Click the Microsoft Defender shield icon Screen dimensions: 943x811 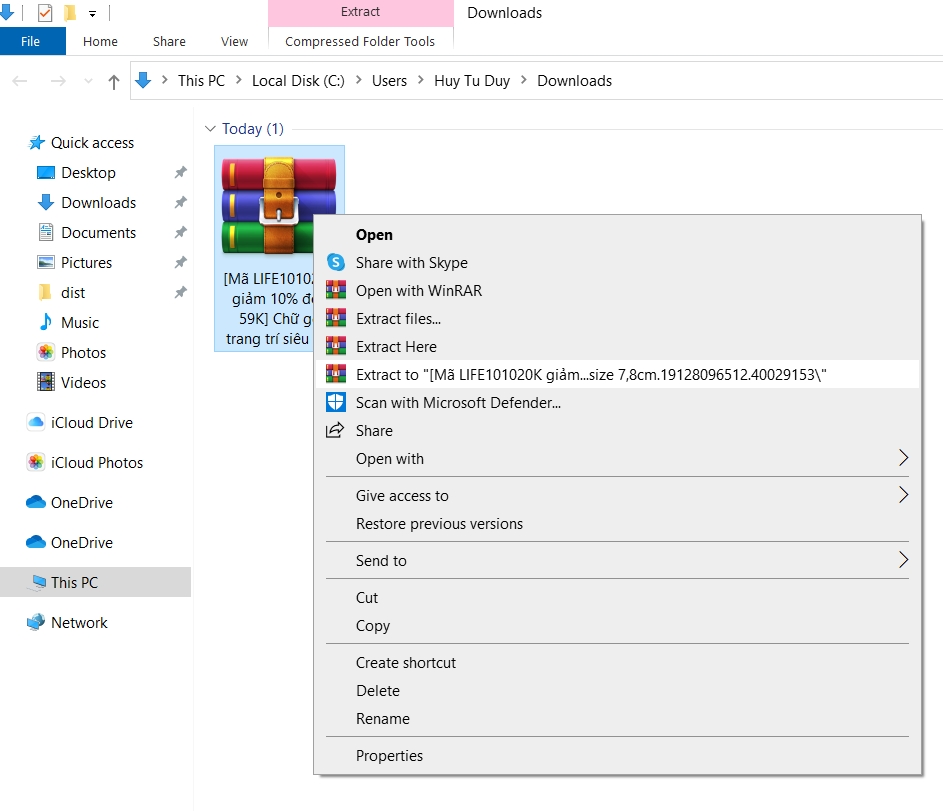(x=336, y=403)
